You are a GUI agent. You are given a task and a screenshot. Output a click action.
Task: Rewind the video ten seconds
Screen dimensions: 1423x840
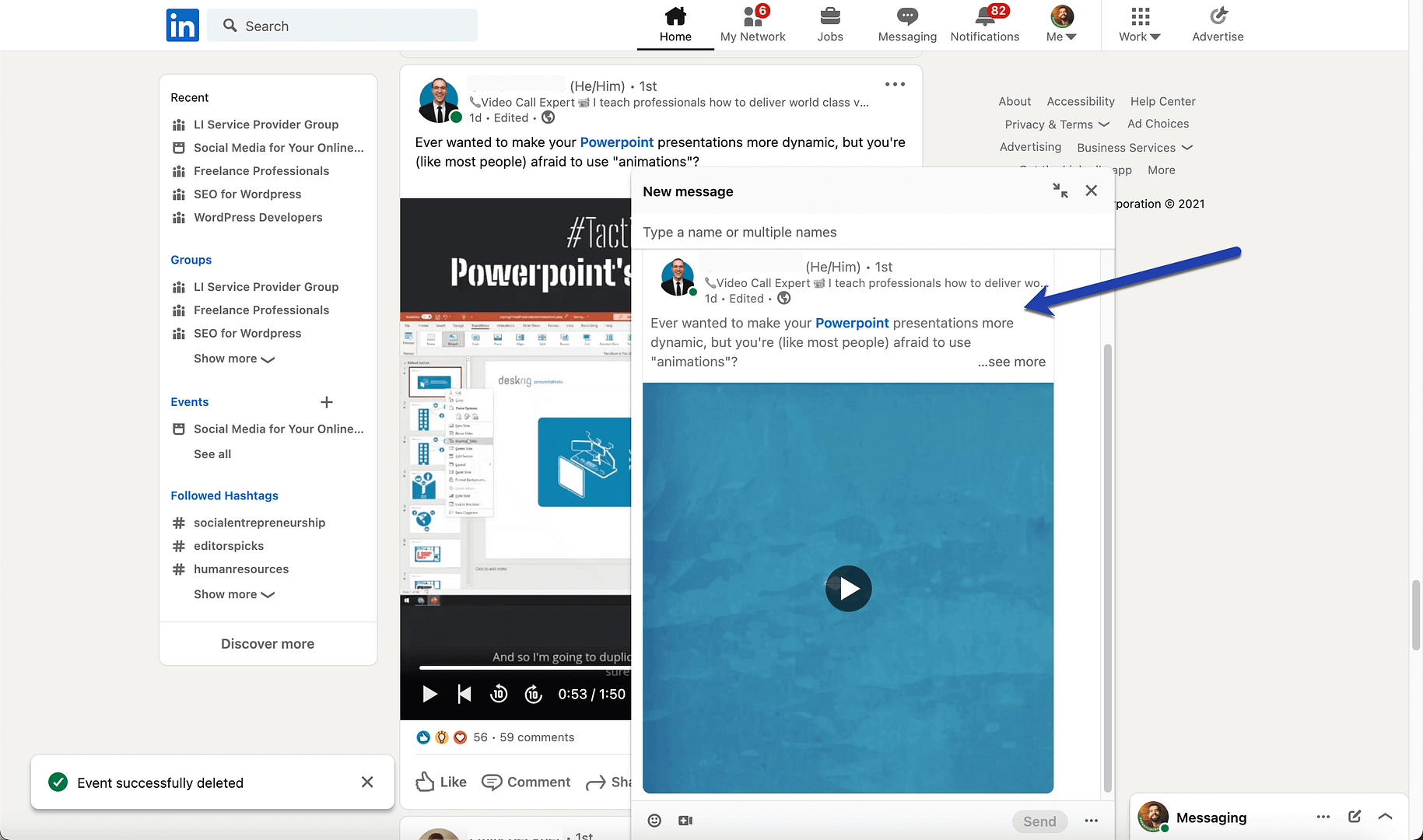[x=498, y=693]
